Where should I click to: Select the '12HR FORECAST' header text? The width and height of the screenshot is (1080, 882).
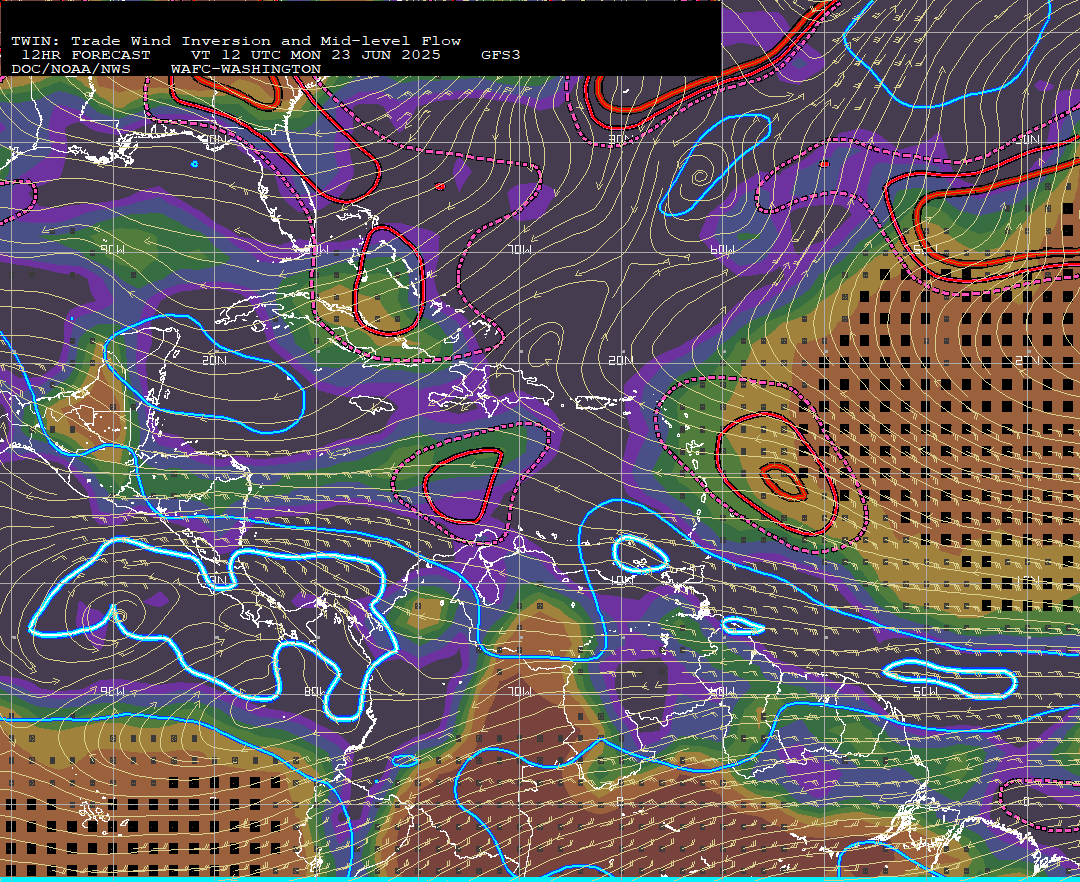pos(85,55)
